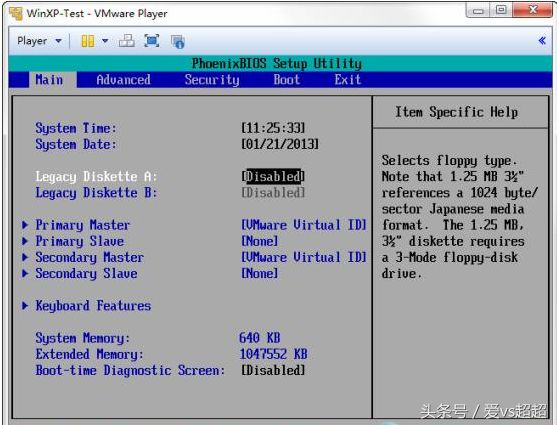Click the Extended Memory 1047552 KB value
The width and height of the screenshot is (557, 425).
[273, 354]
